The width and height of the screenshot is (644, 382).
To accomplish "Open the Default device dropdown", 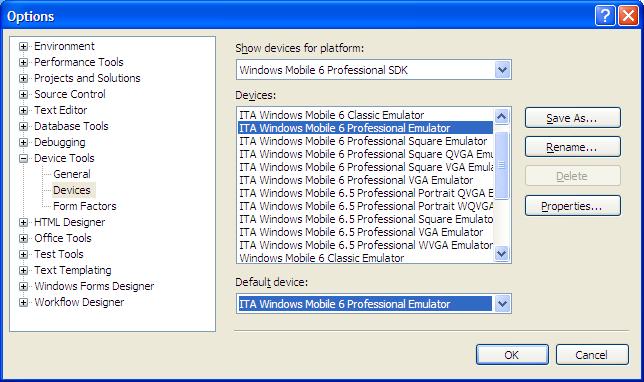I will coord(503,304).
